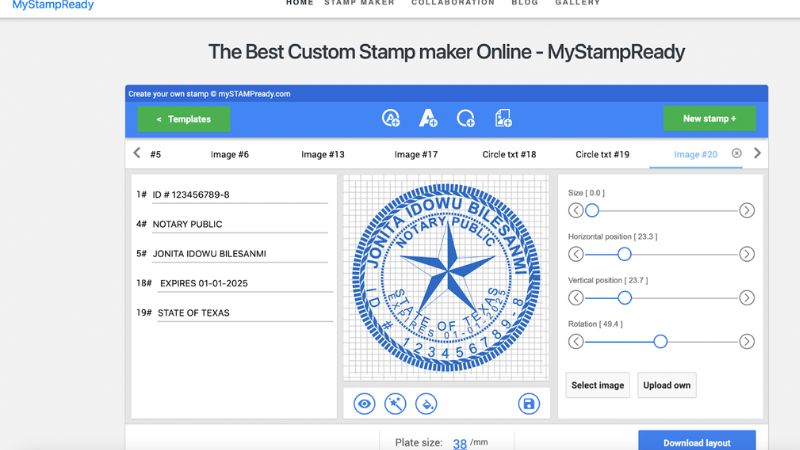The height and width of the screenshot is (450, 800).
Task: Increase Size with right arrow
Action: (747, 210)
